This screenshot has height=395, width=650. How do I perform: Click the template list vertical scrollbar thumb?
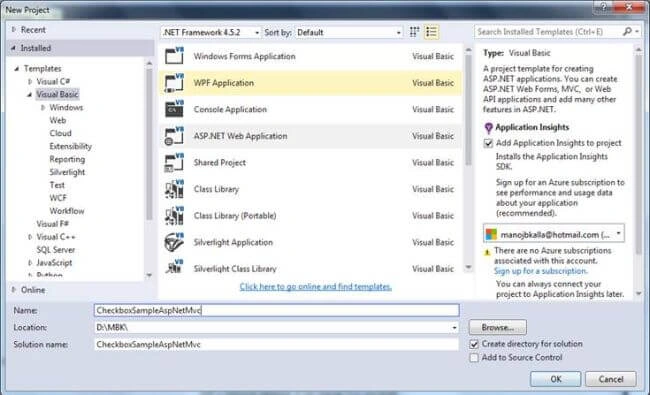click(x=468, y=110)
